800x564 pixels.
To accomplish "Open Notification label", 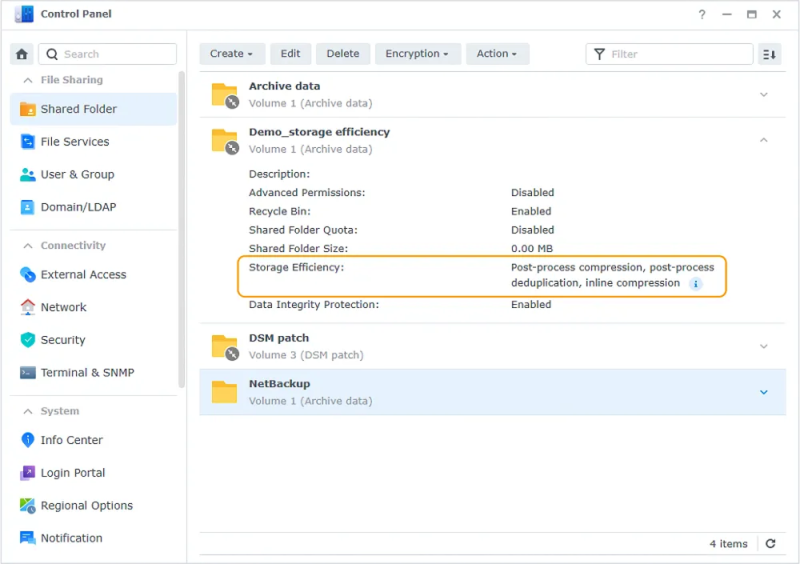I will tap(71, 538).
